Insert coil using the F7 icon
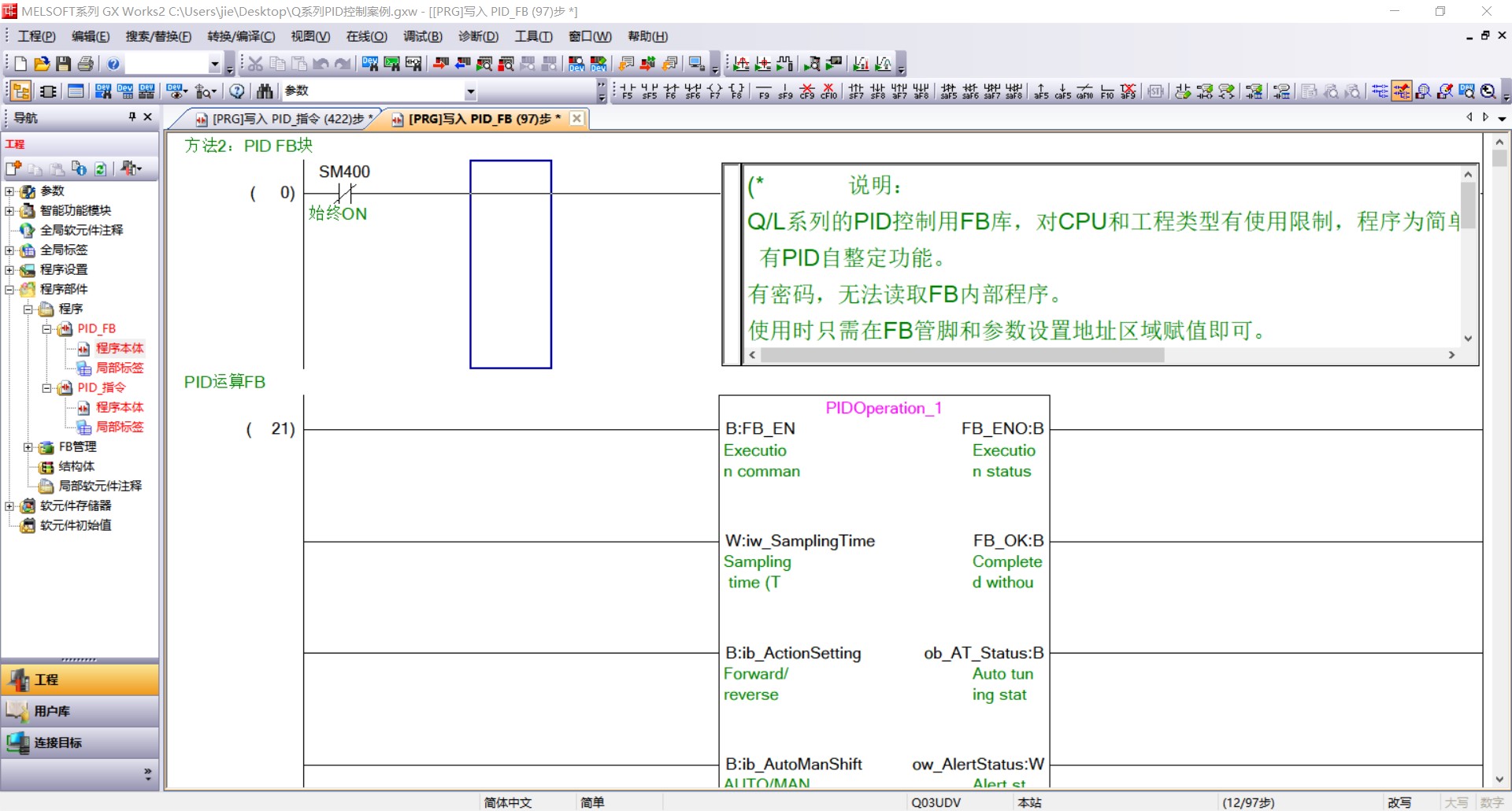The height and width of the screenshot is (811, 1512). 714,91
